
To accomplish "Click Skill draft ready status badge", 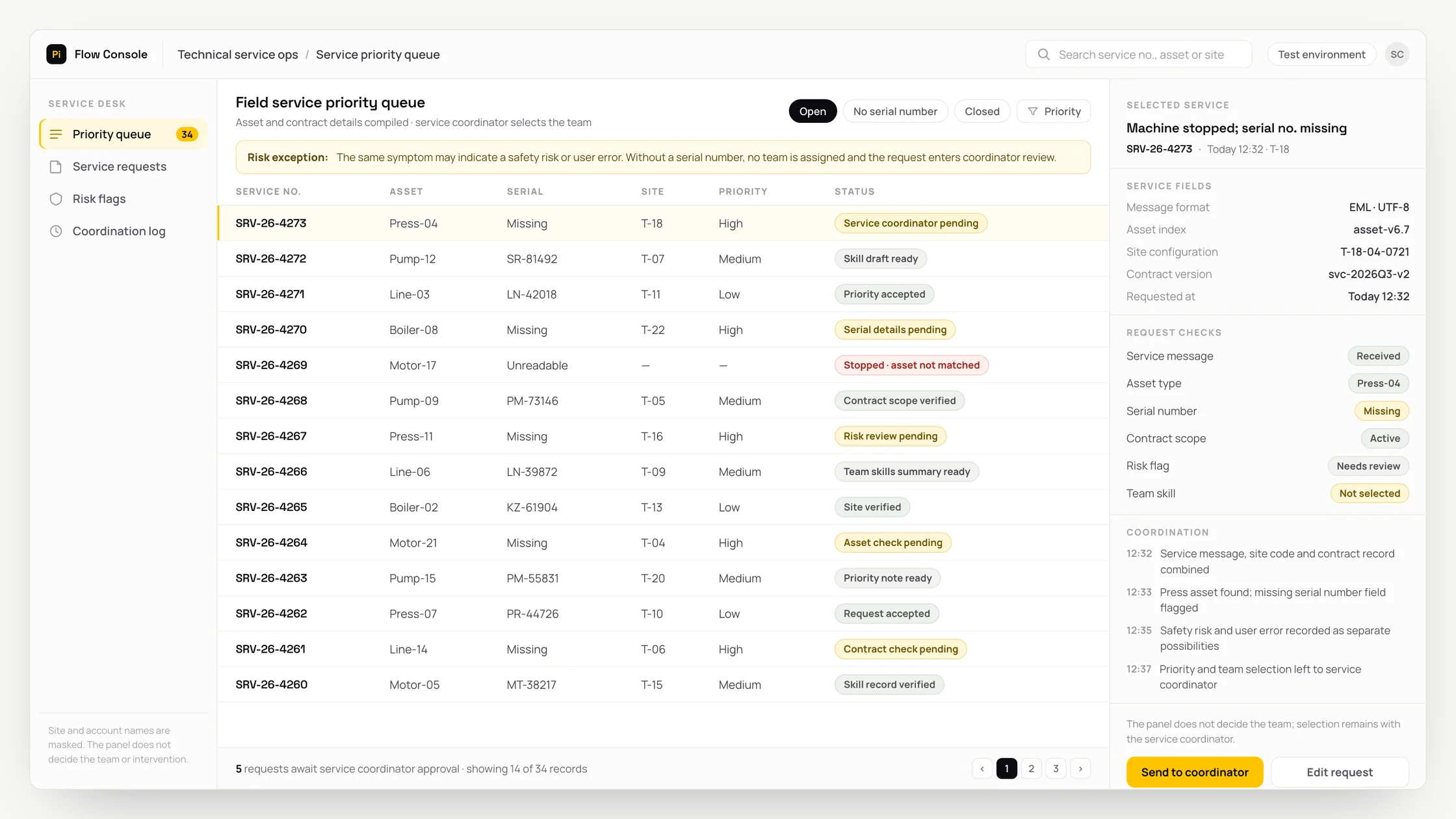I will [x=881, y=259].
